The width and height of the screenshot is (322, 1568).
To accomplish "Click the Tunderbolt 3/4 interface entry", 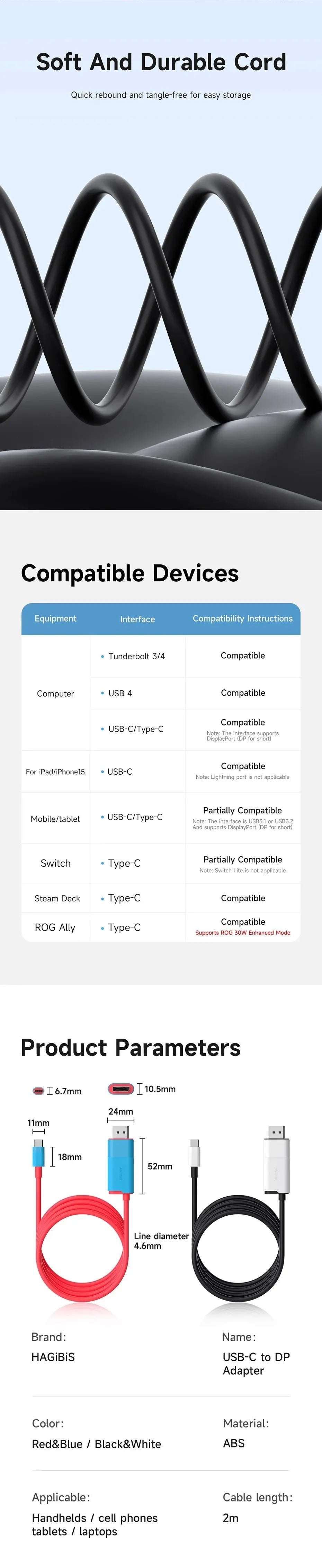I will tap(136, 656).
